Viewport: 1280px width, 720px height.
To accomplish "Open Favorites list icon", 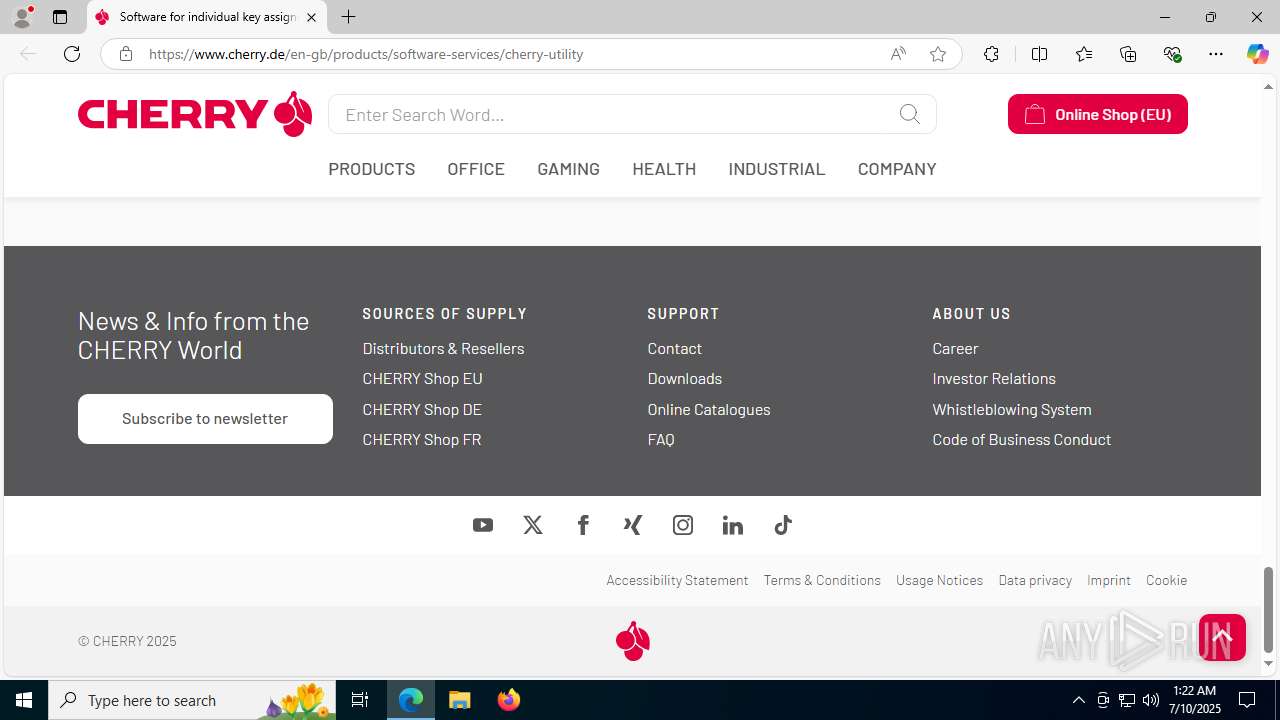I will point(1084,54).
